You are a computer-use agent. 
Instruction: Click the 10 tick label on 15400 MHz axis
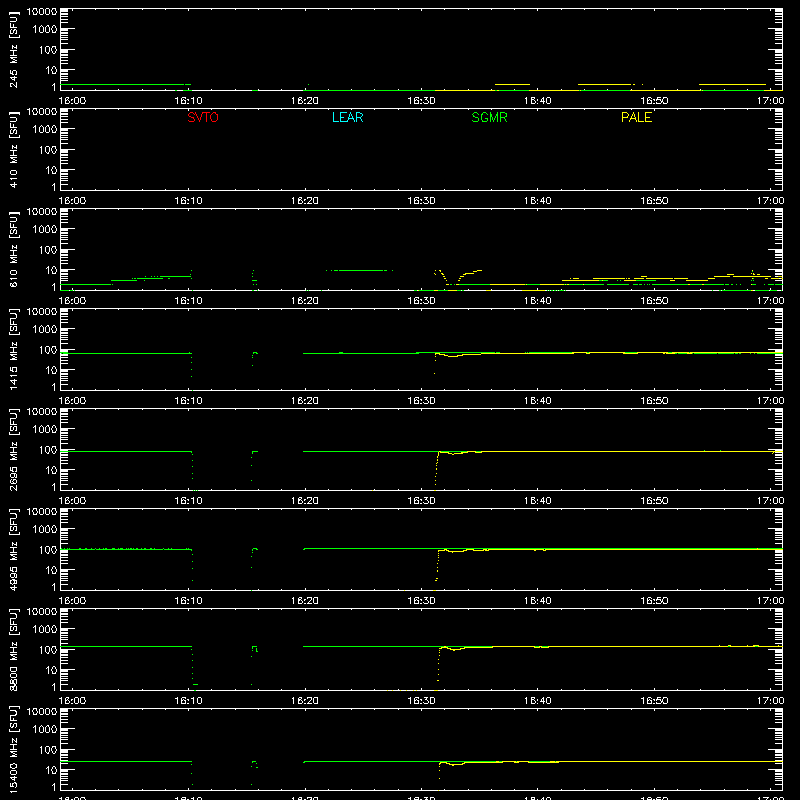coord(51,770)
